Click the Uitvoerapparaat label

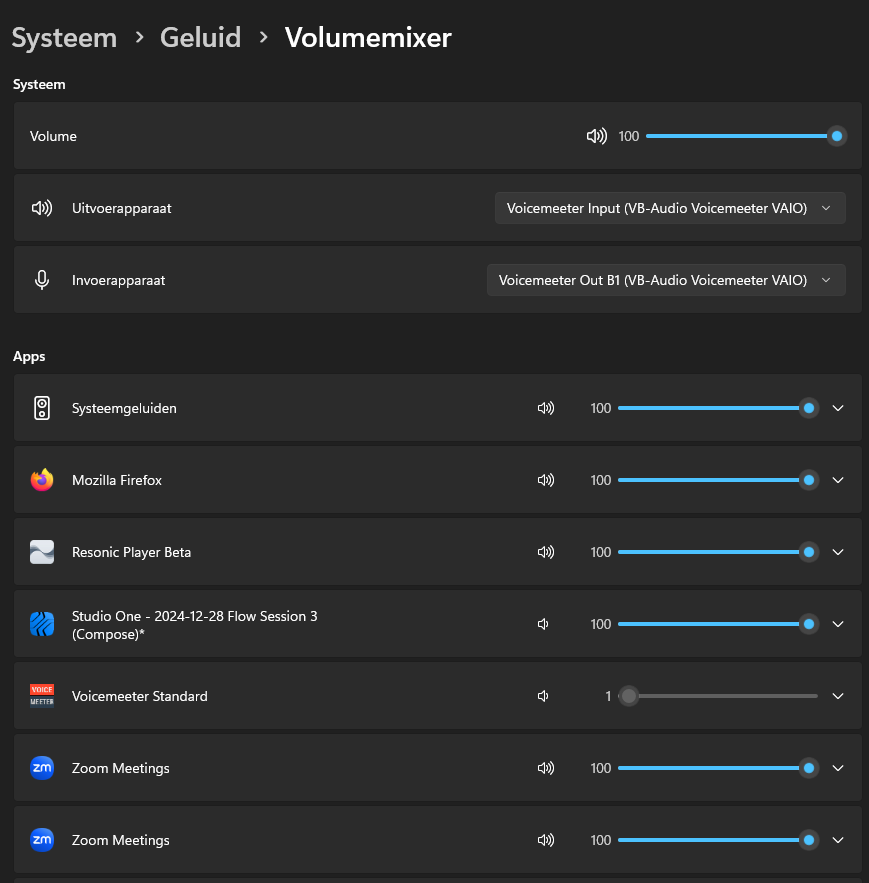122,208
